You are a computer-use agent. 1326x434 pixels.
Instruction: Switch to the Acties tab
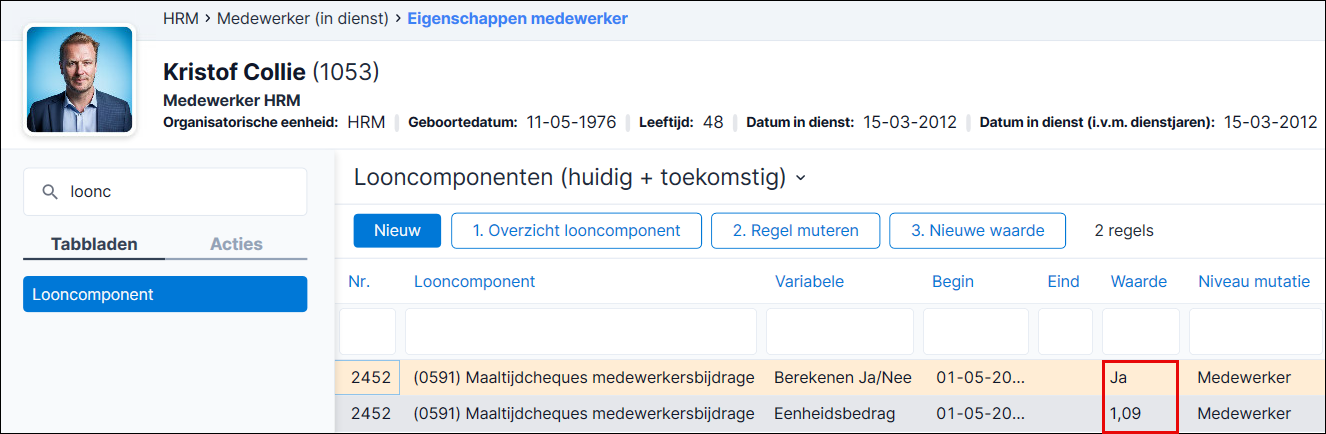(x=236, y=244)
